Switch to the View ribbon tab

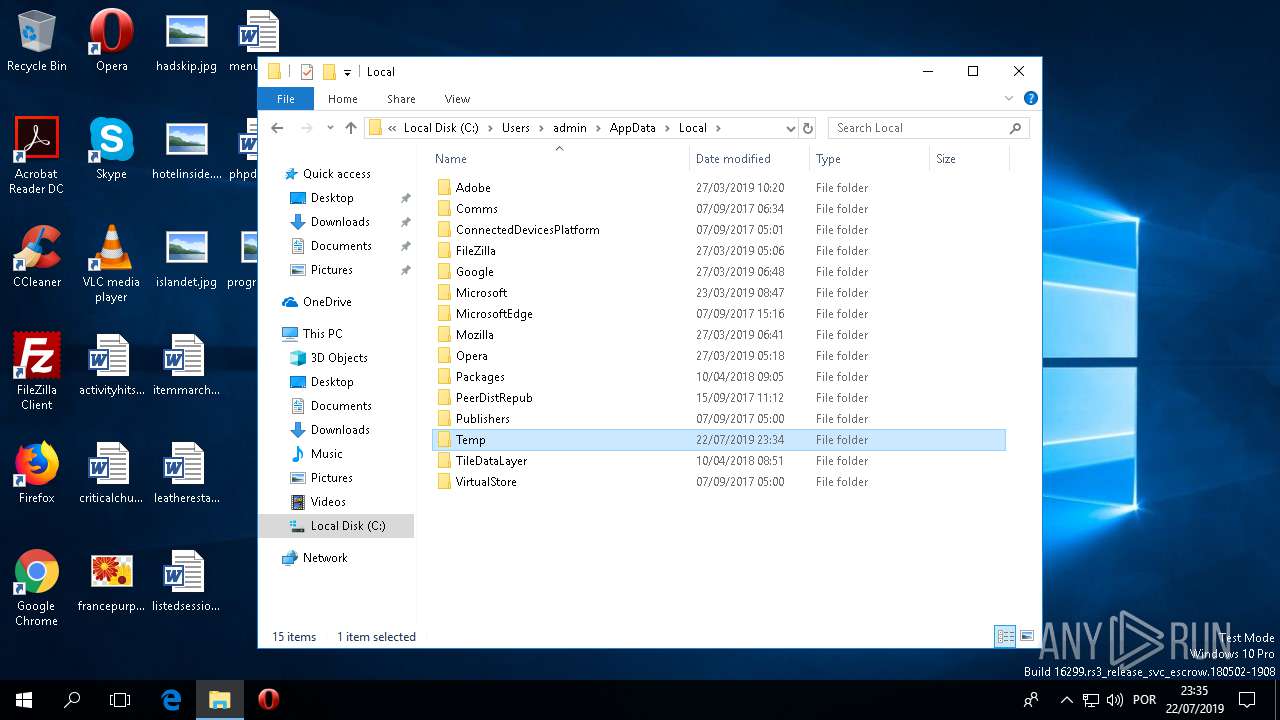pyautogui.click(x=457, y=98)
